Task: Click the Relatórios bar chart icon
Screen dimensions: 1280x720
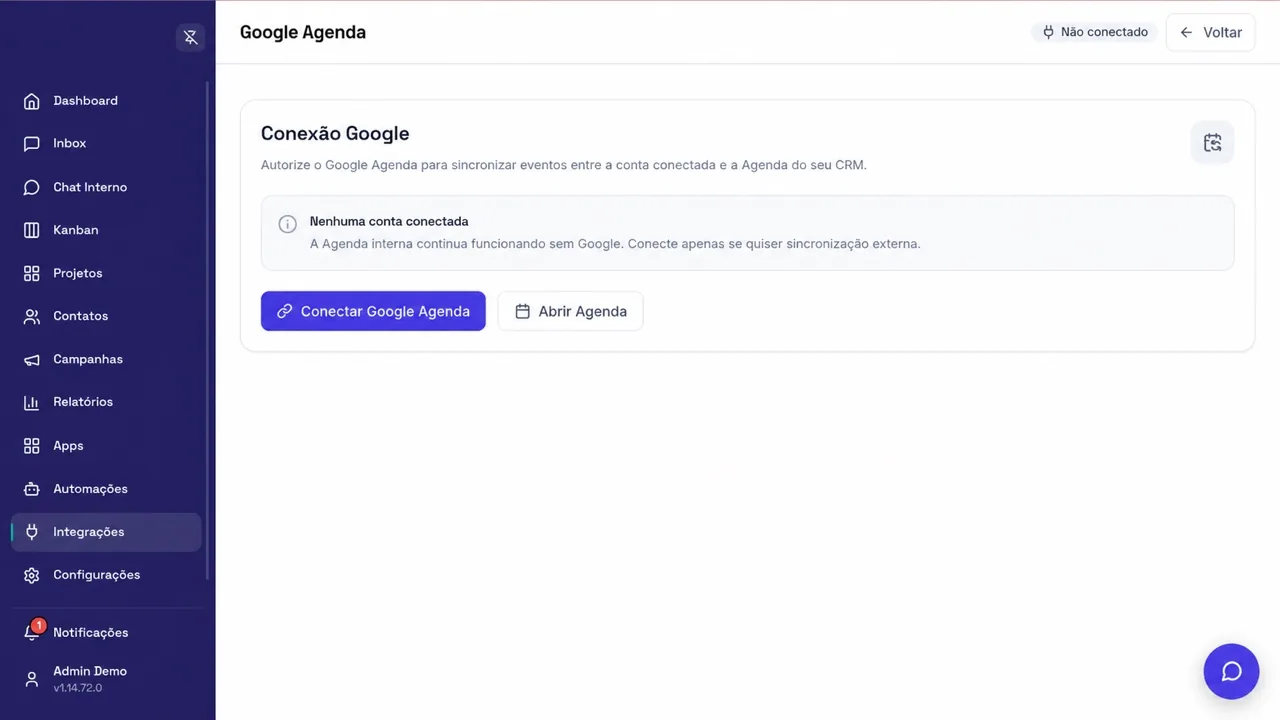Action: pyautogui.click(x=32, y=402)
